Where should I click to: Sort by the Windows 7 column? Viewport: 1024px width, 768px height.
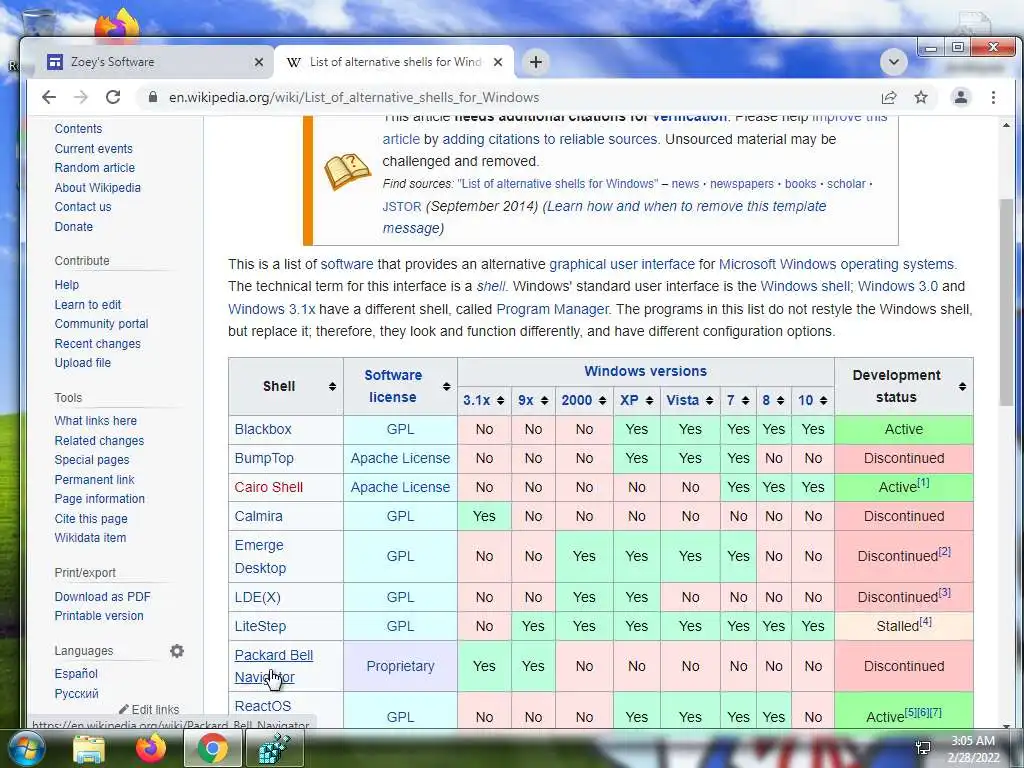coord(745,400)
